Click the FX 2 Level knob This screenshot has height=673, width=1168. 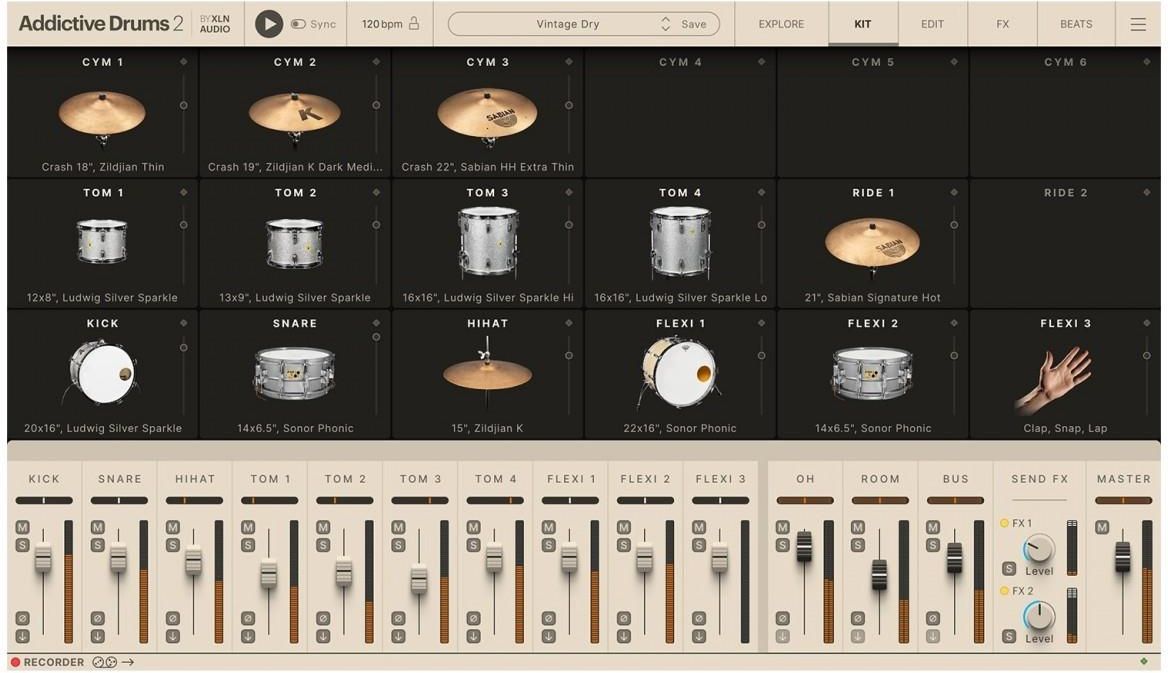[x=1038, y=616]
